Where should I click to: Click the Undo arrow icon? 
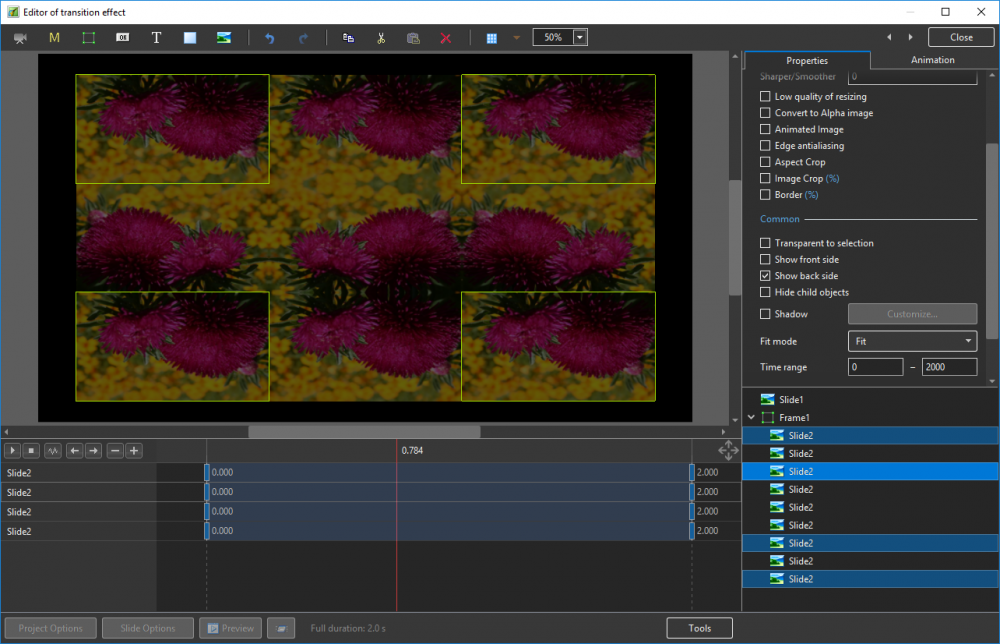tap(269, 38)
